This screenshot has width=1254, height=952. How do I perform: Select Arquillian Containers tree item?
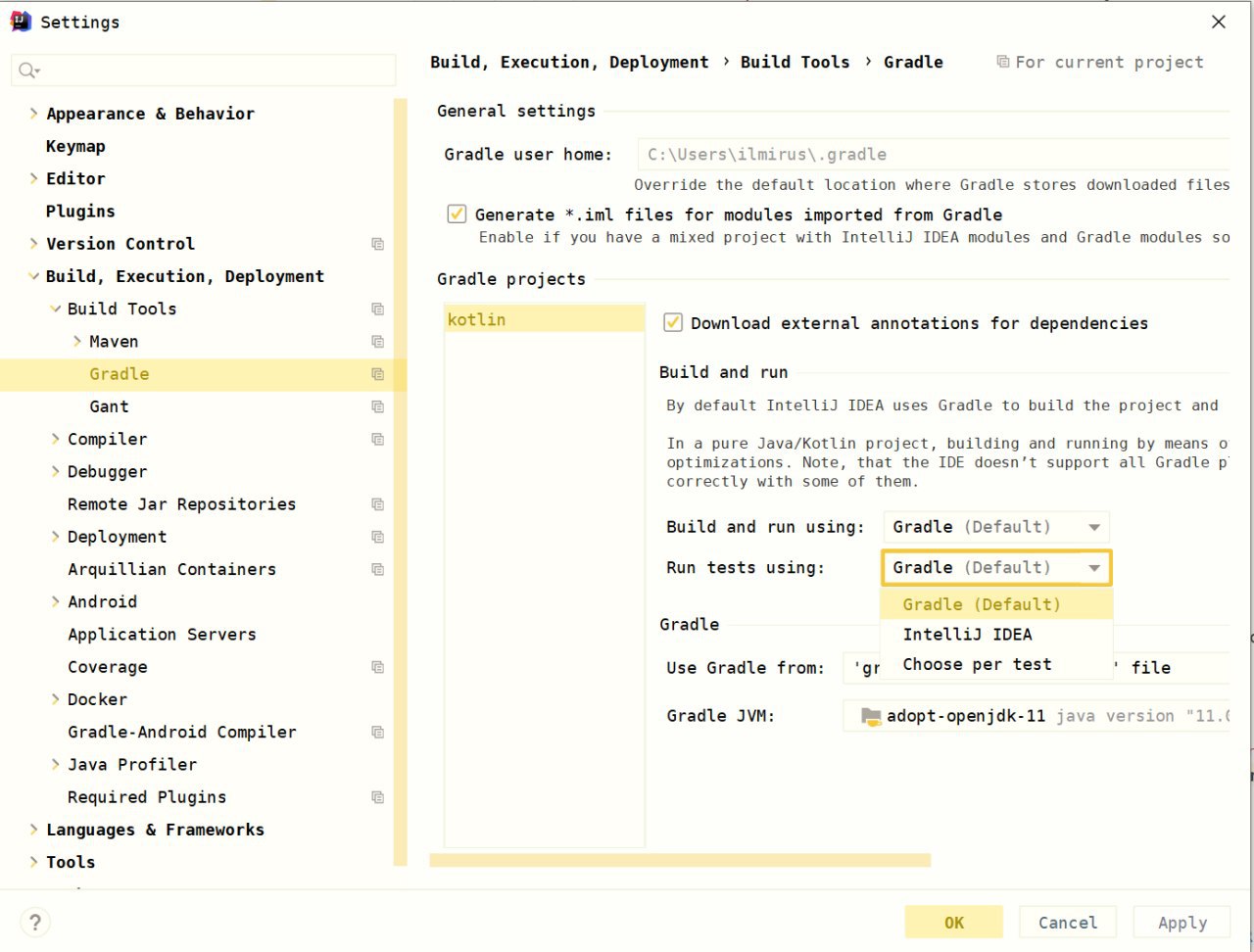tap(171, 569)
